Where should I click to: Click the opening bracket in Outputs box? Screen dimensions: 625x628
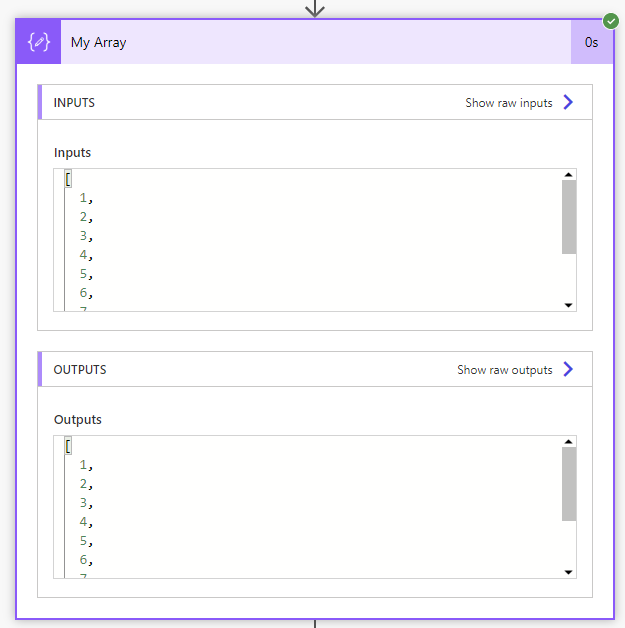68,446
